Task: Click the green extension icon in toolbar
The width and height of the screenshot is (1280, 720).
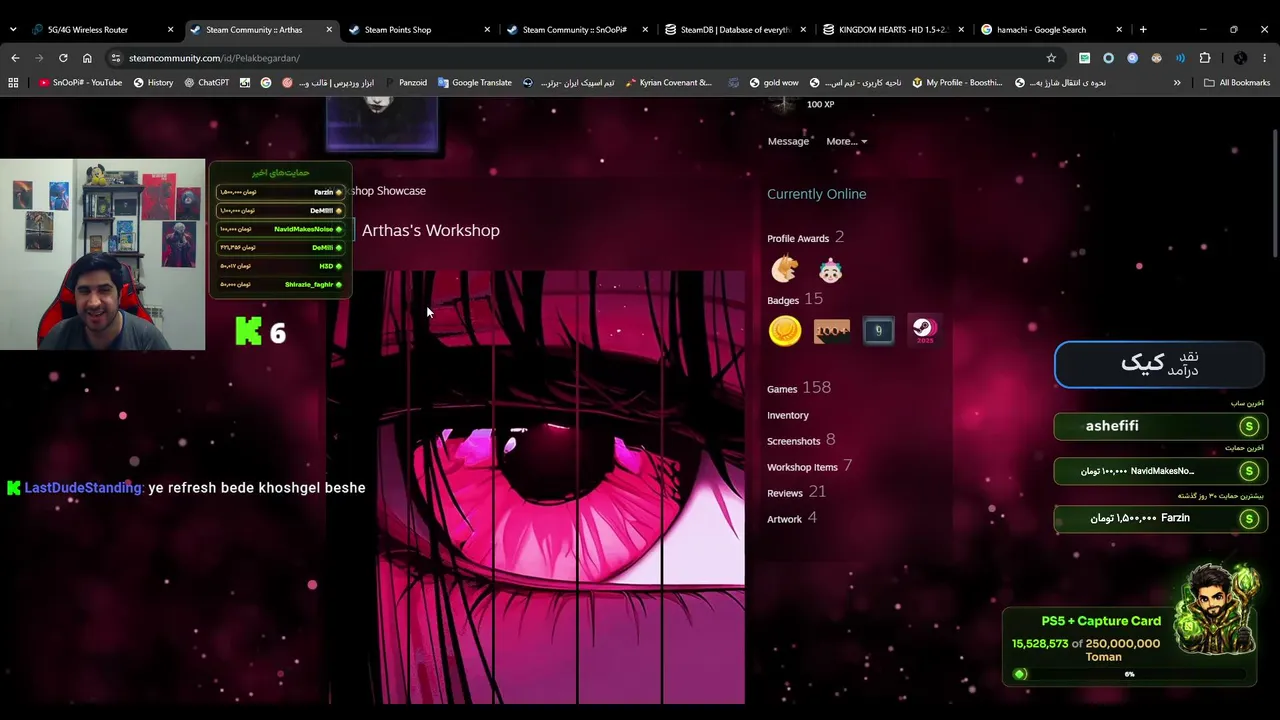Action: pos(1084,58)
